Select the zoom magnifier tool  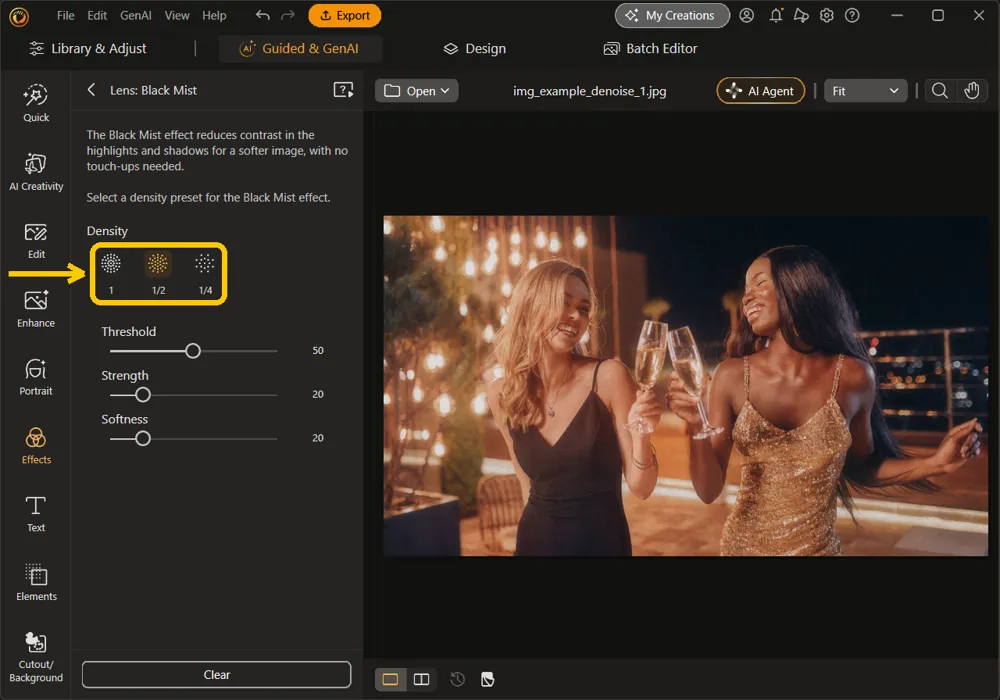[939, 91]
